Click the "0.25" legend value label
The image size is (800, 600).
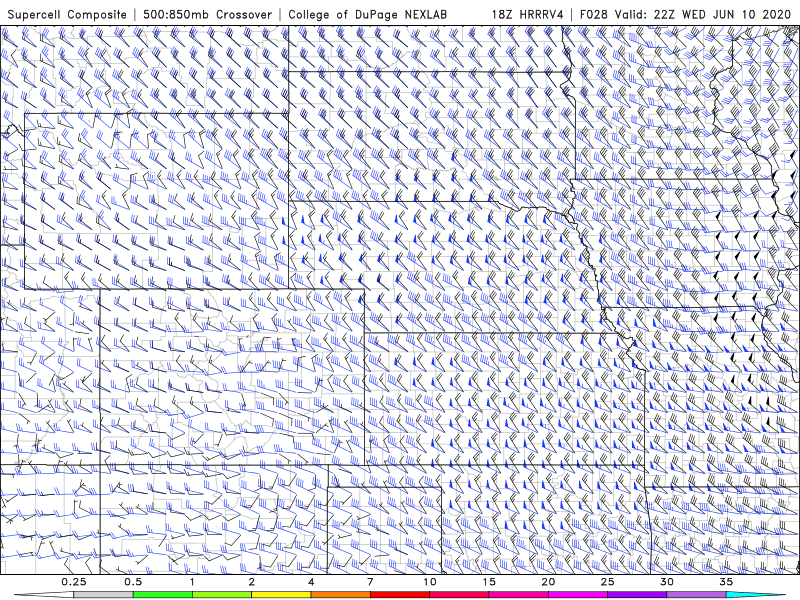[x=74, y=582]
